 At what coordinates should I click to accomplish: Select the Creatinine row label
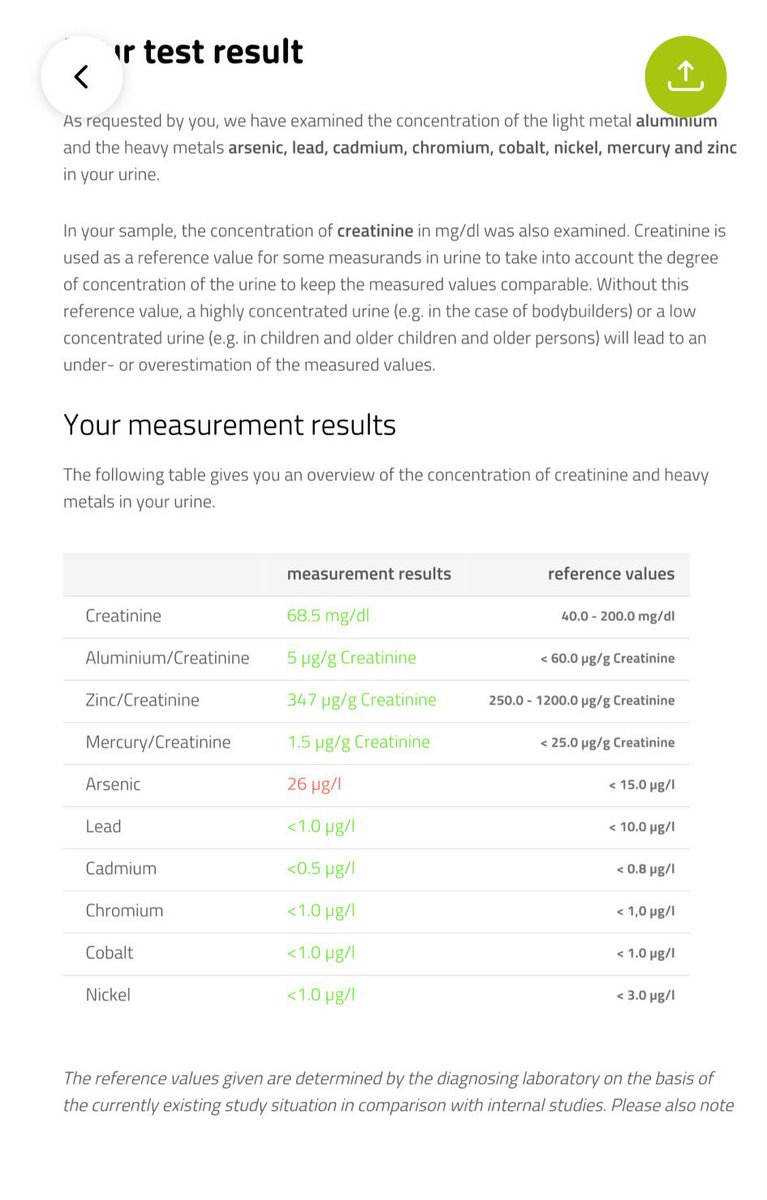[x=123, y=617]
